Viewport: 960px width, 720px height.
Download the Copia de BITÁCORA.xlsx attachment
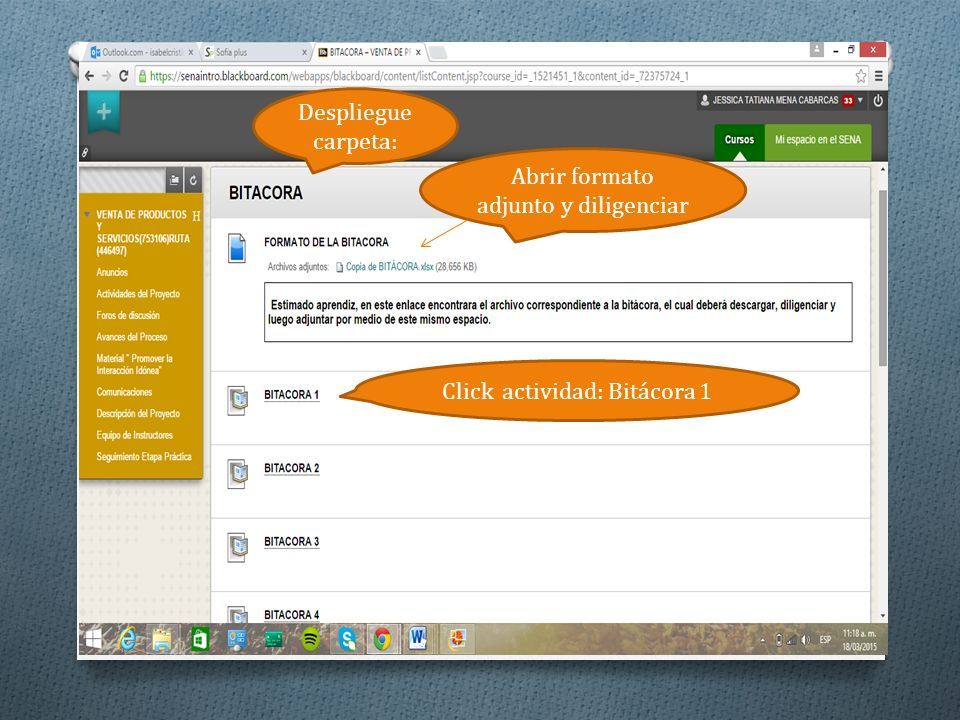[x=389, y=267]
